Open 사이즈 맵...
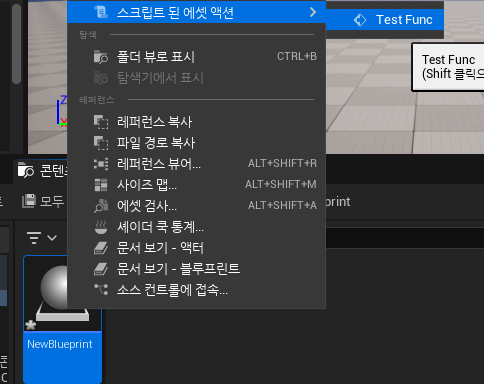484x384 pixels. click(196, 185)
